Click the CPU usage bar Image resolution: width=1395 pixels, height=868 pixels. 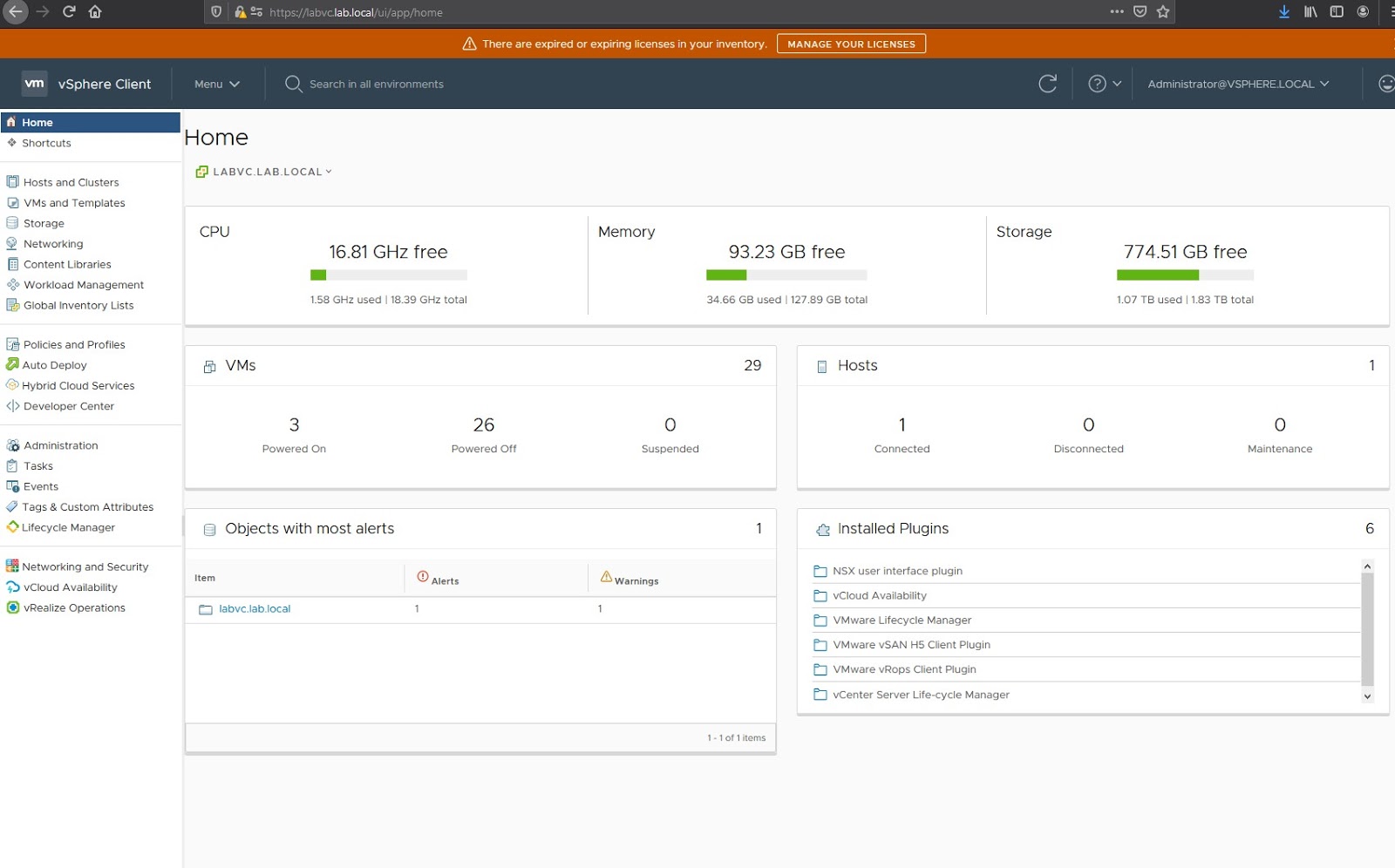pyautogui.click(x=389, y=275)
